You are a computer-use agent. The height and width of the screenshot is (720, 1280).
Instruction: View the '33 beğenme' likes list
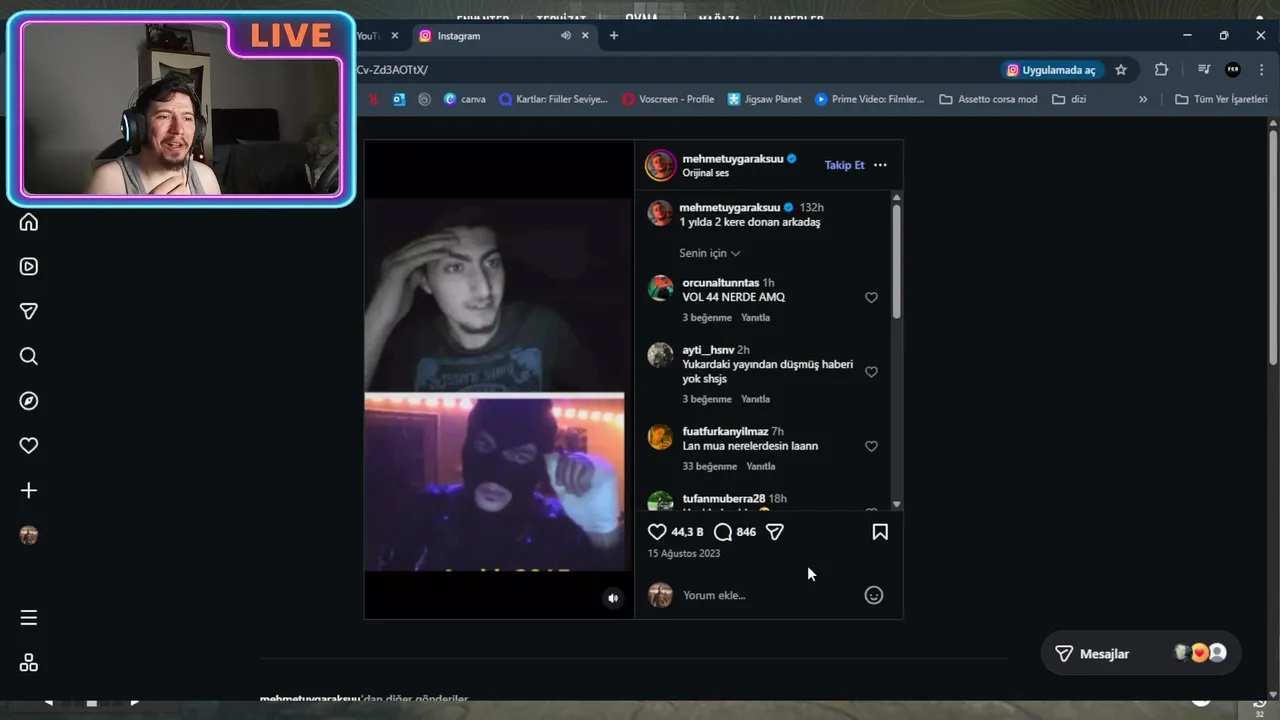point(710,466)
